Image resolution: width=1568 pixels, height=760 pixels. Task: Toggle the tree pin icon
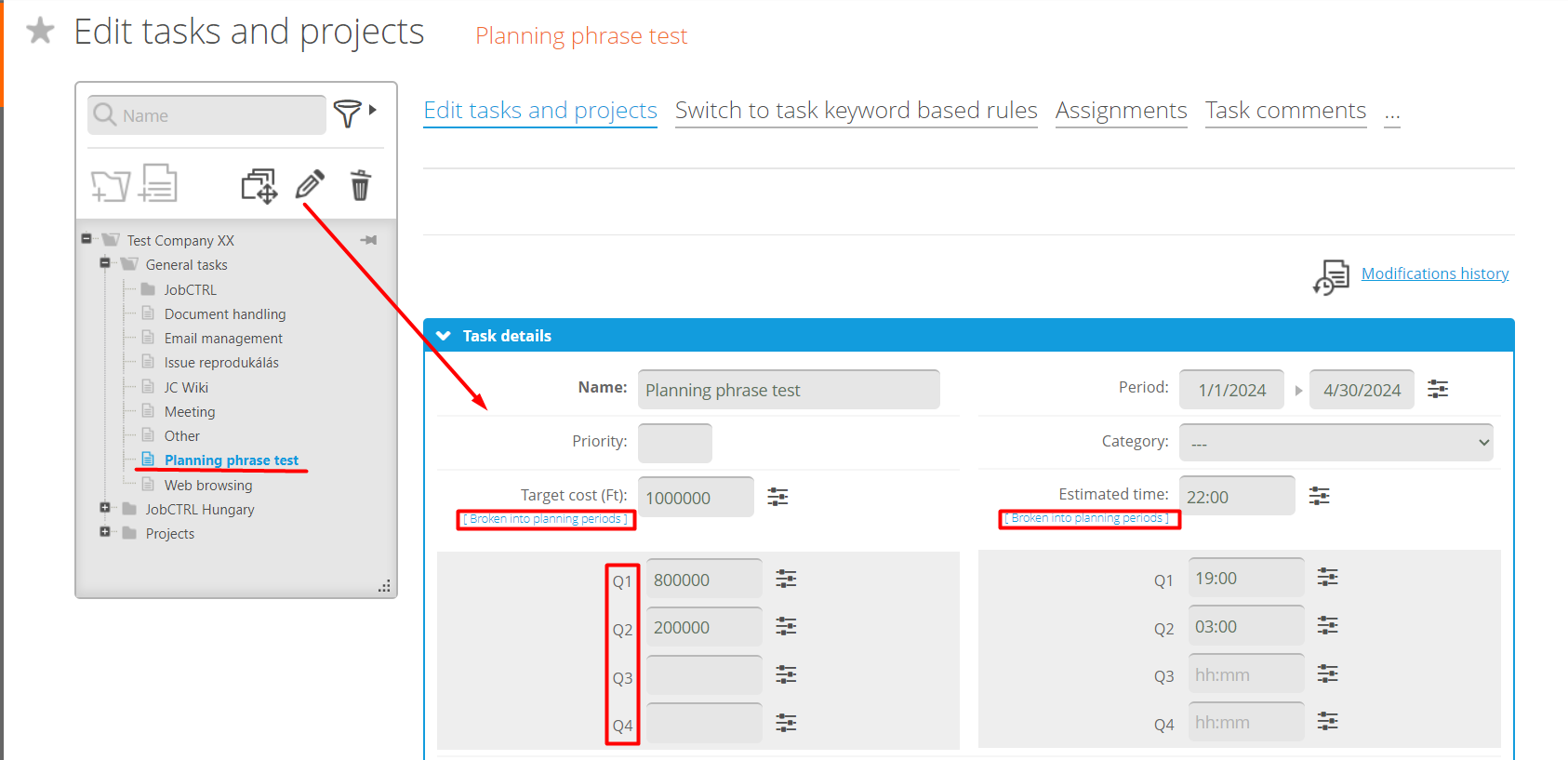pyautogui.click(x=369, y=240)
